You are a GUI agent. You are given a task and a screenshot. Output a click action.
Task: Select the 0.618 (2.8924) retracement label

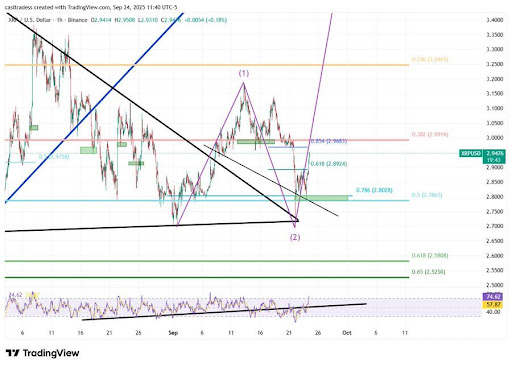tap(329, 164)
